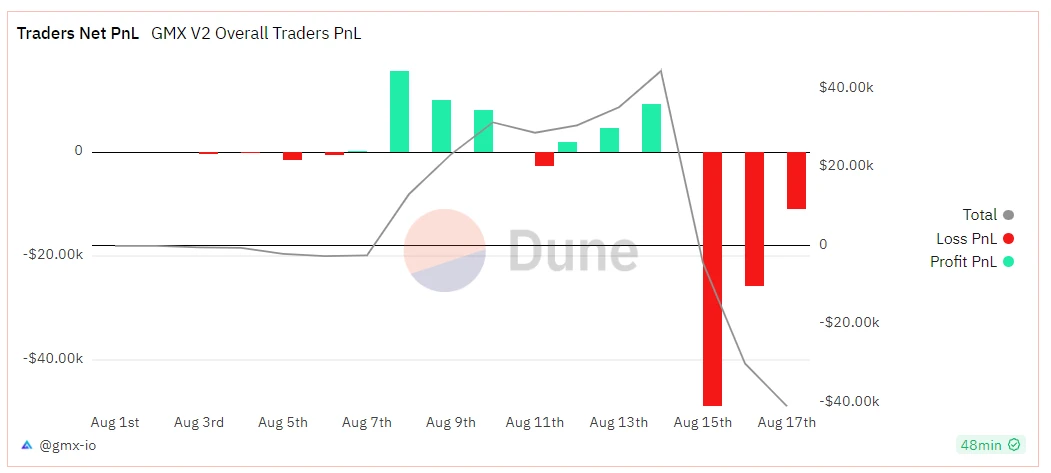Toggle the Profit PnL legend label
Viewport: 1051px width, 473px height.
click(x=963, y=263)
